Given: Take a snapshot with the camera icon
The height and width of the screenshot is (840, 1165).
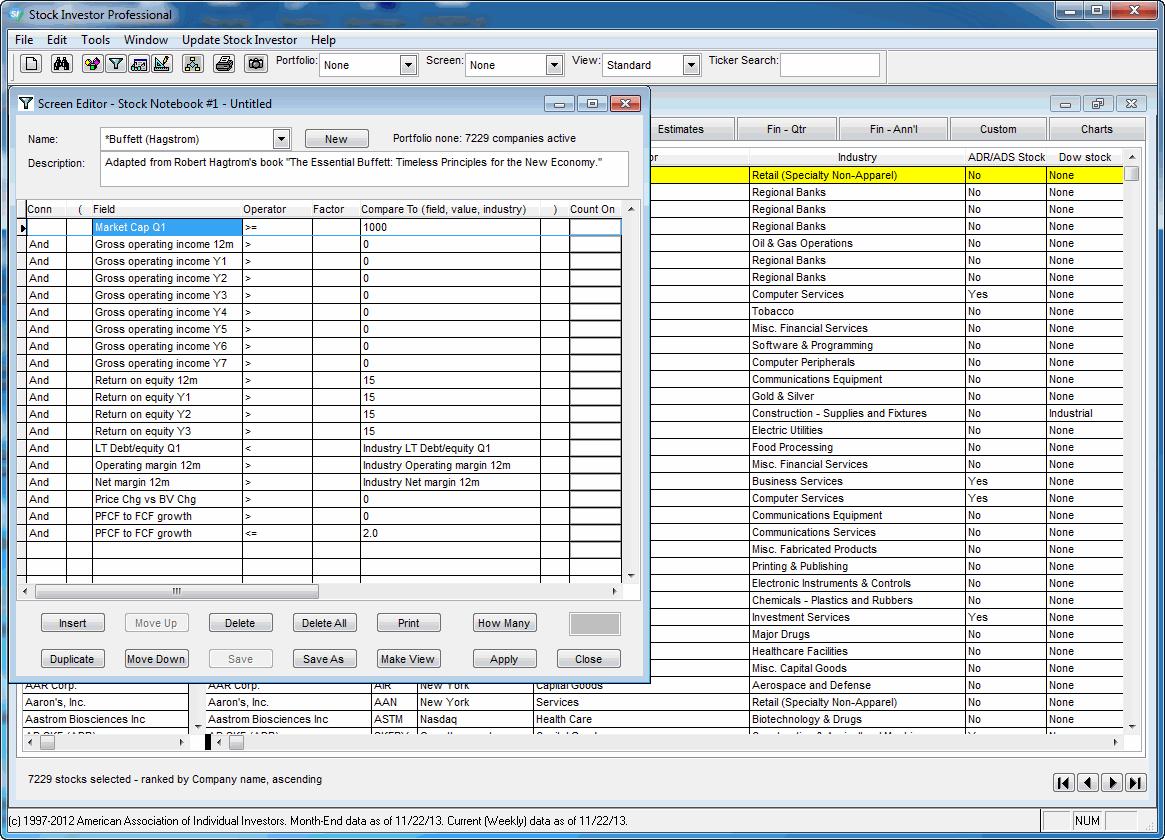Looking at the screenshot, I should (255, 62).
